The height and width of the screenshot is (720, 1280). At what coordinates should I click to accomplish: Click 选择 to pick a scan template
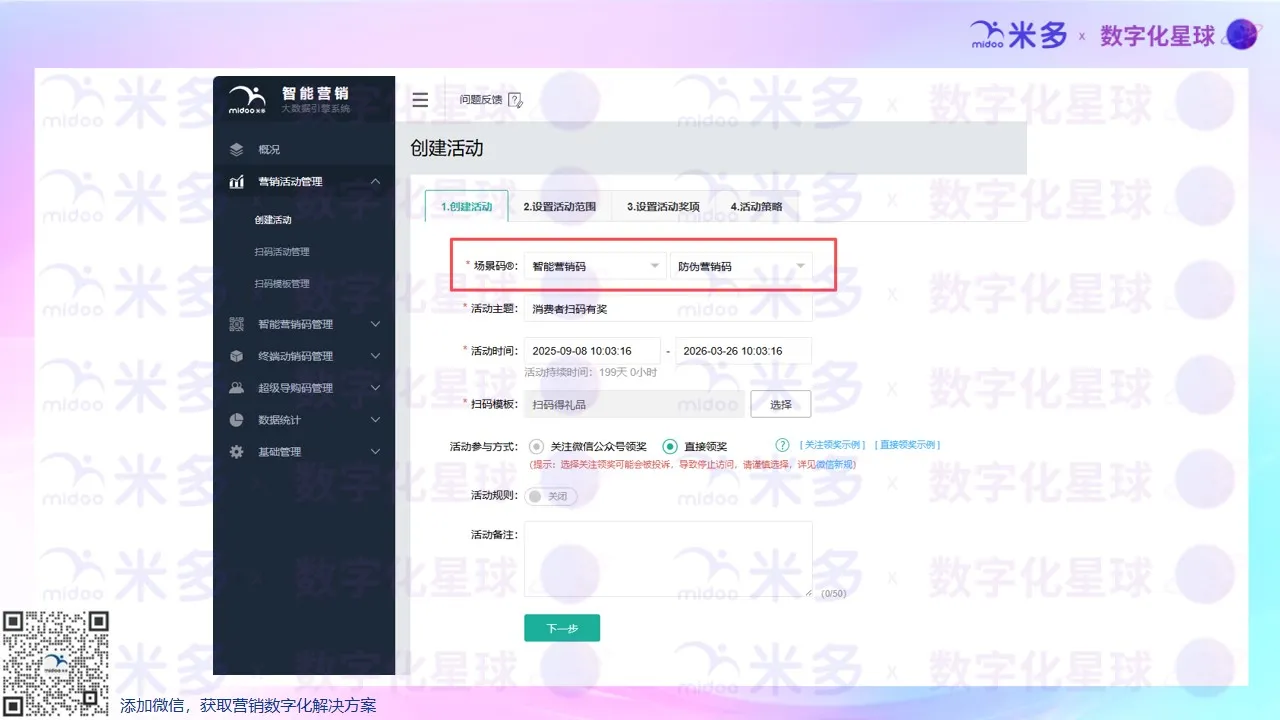point(780,404)
